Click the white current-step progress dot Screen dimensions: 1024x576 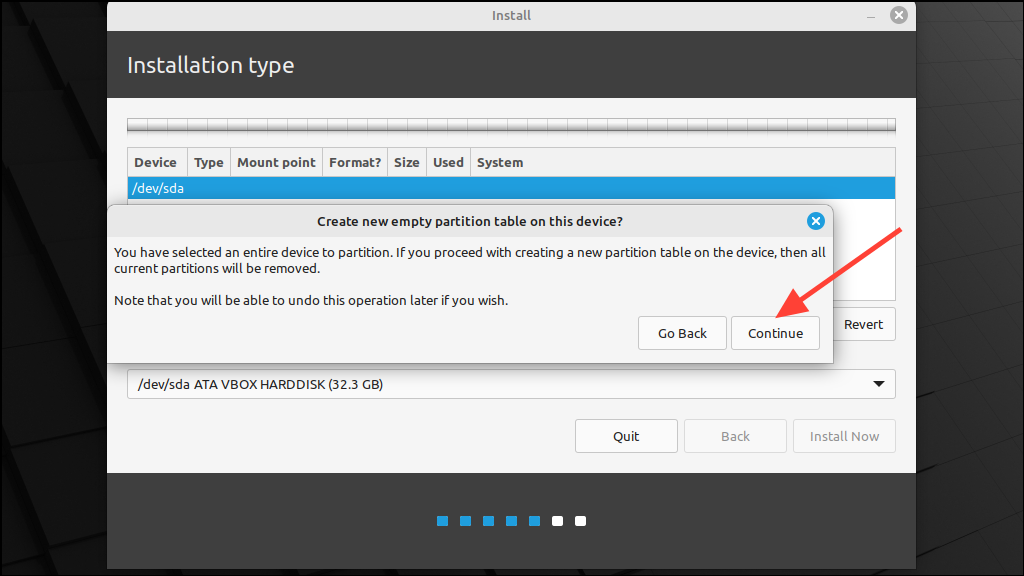pos(557,521)
